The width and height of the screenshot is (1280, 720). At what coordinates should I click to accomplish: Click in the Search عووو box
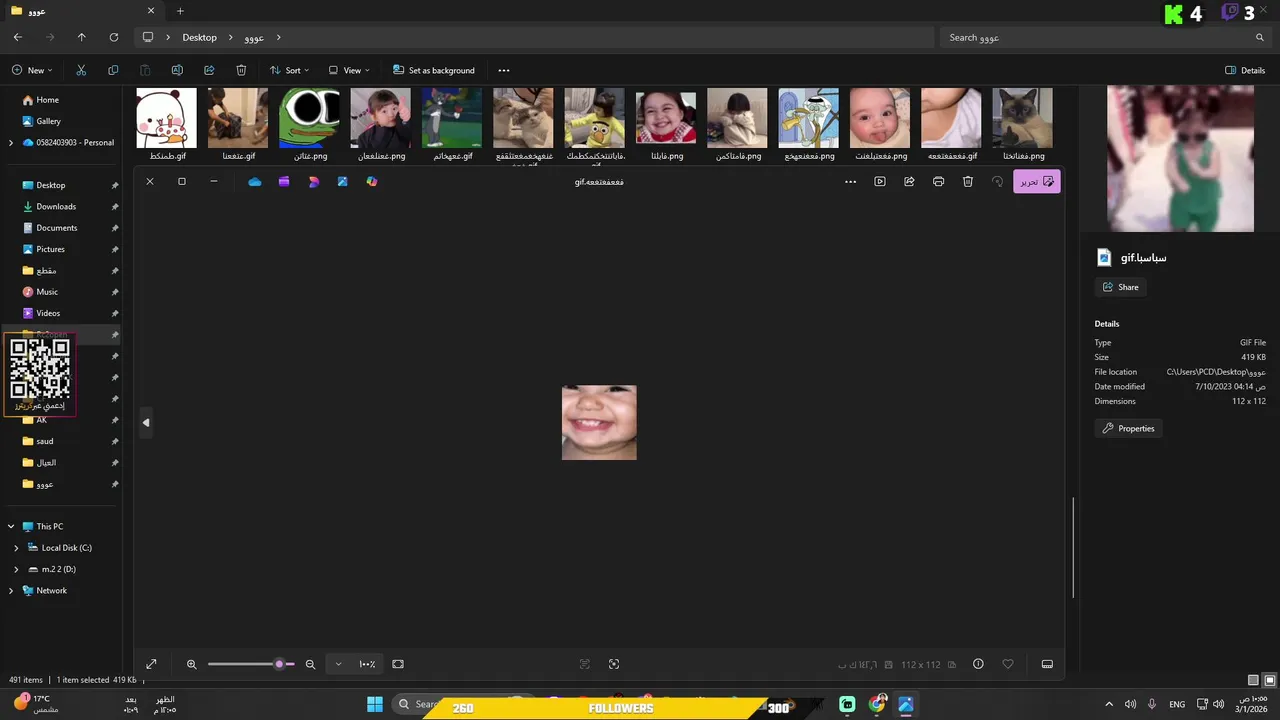[x=1105, y=37]
